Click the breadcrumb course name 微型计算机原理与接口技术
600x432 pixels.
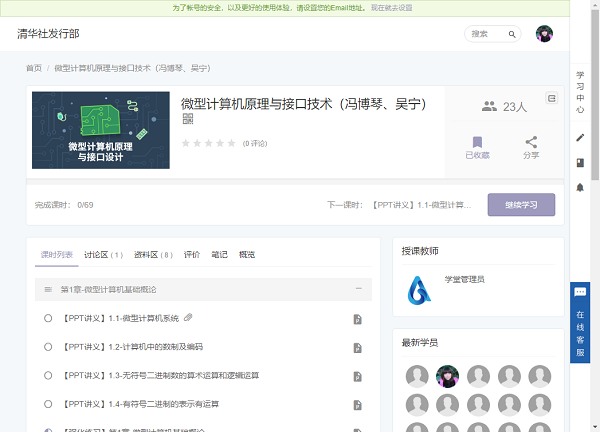coord(132,68)
